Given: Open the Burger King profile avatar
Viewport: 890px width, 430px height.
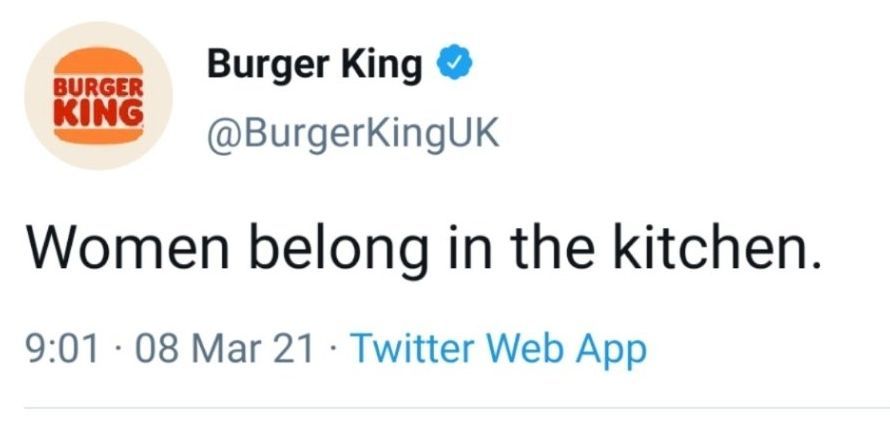Looking at the screenshot, I should click(98, 95).
